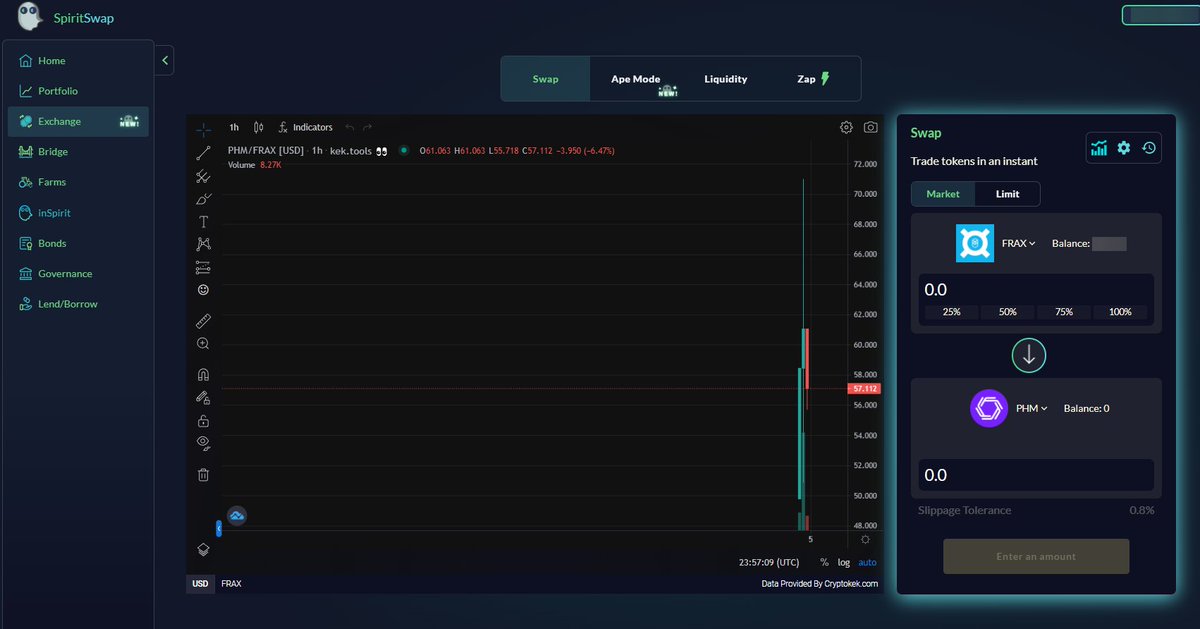The image size is (1200, 629).
Task: Toggle the green indicator dot in legend
Action: (x=403, y=150)
